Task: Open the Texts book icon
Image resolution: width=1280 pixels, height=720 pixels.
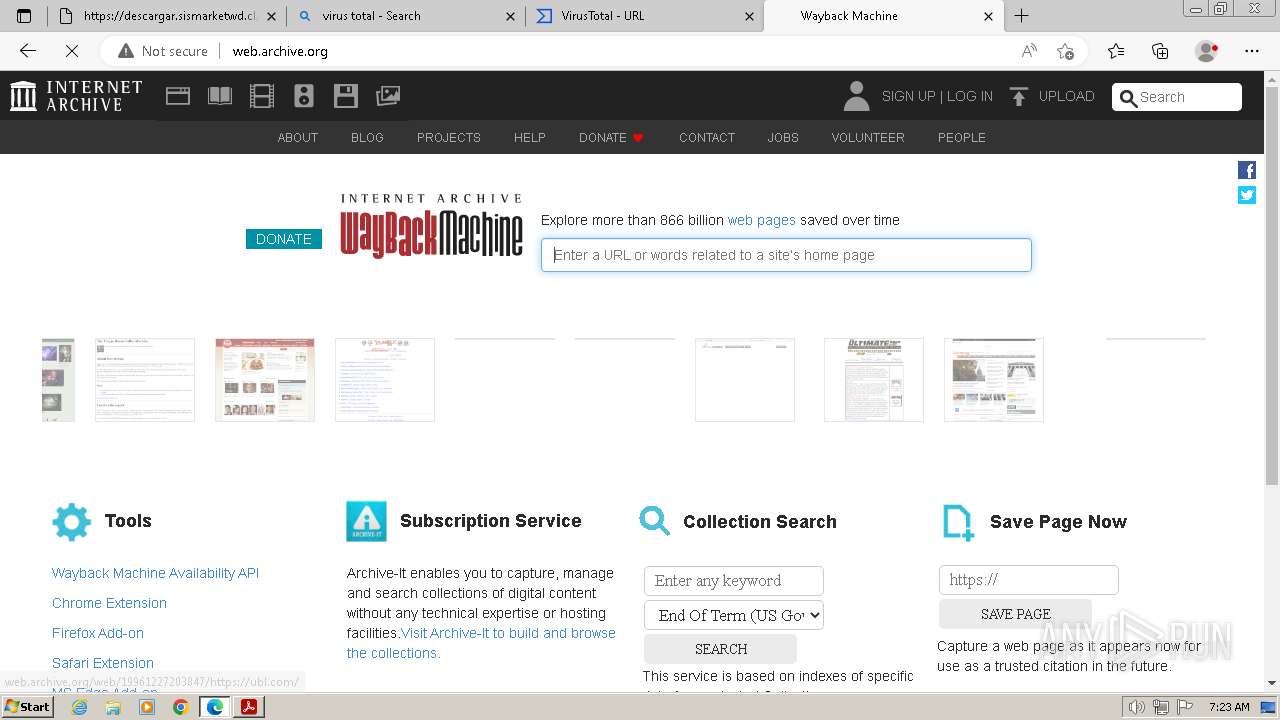Action: pyautogui.click(x=220, y=96)
